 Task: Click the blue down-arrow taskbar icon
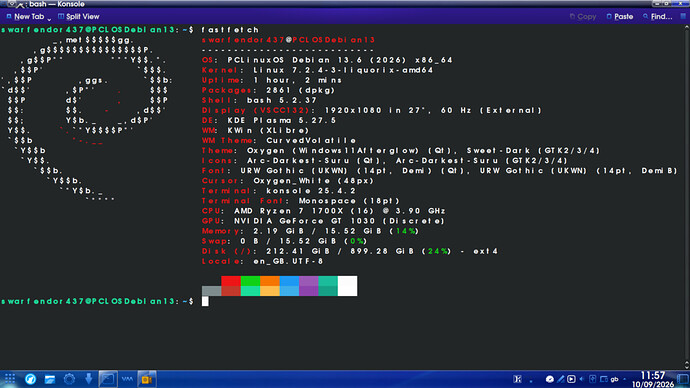[88, 379]
